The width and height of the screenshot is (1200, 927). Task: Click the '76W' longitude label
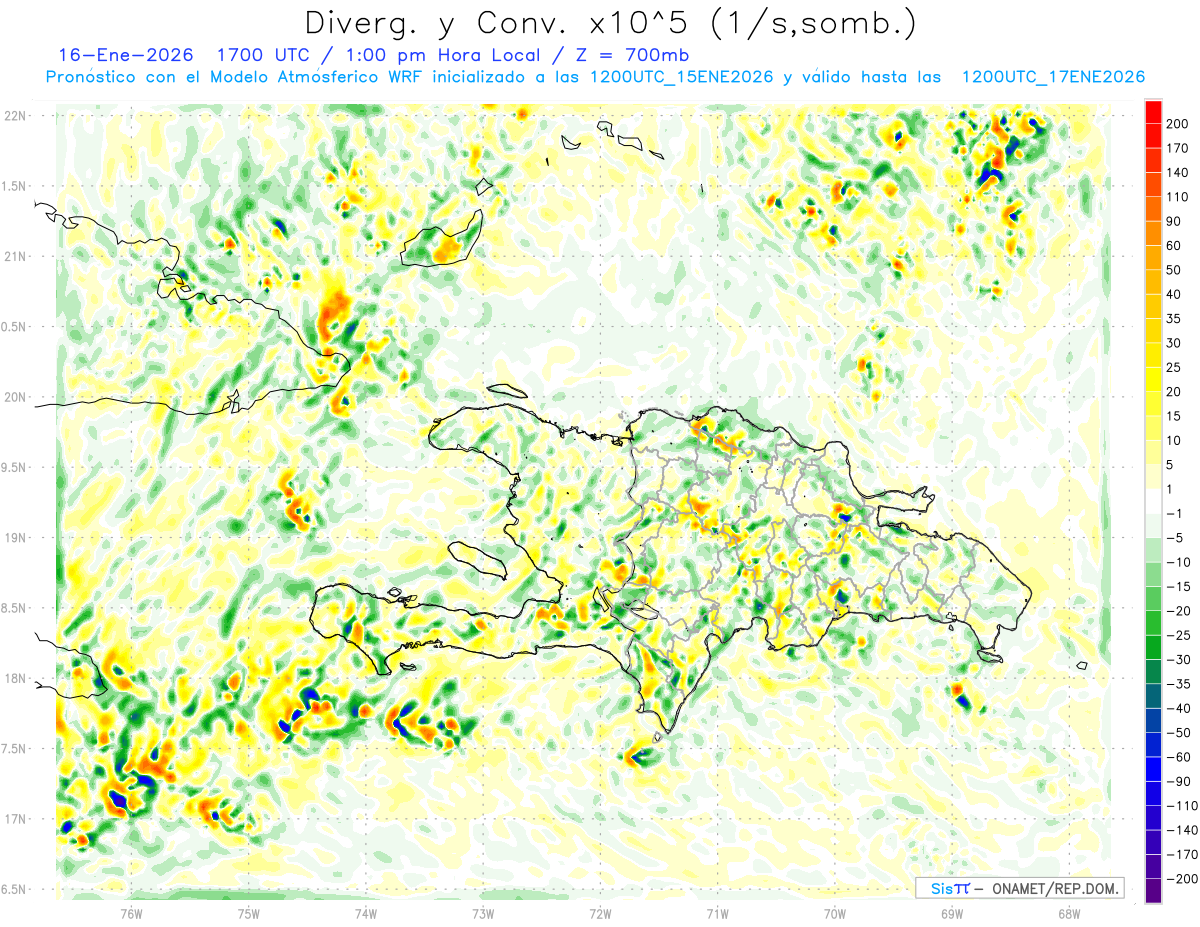pos(131,913)
